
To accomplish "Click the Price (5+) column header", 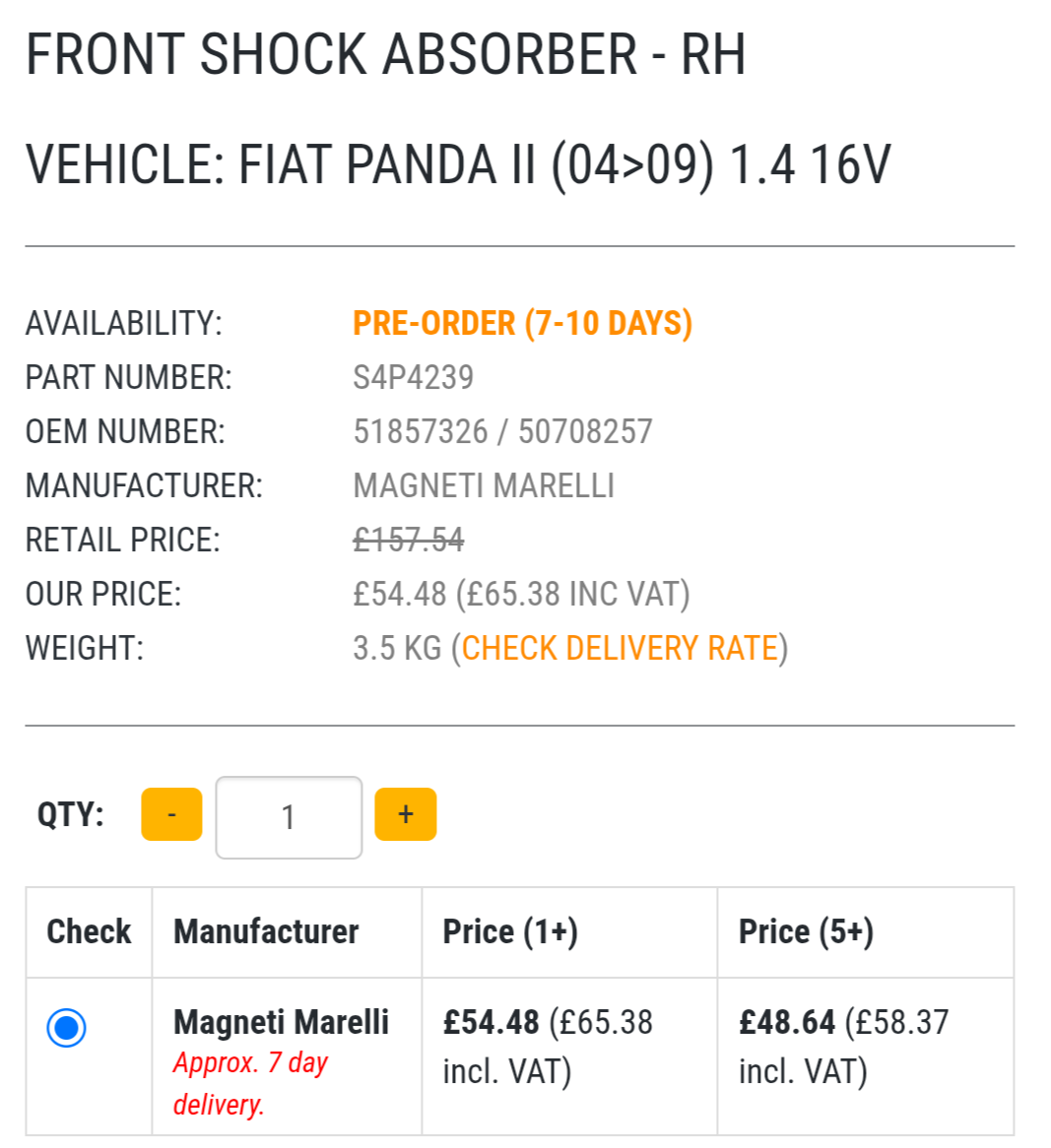I will [806, 931].
